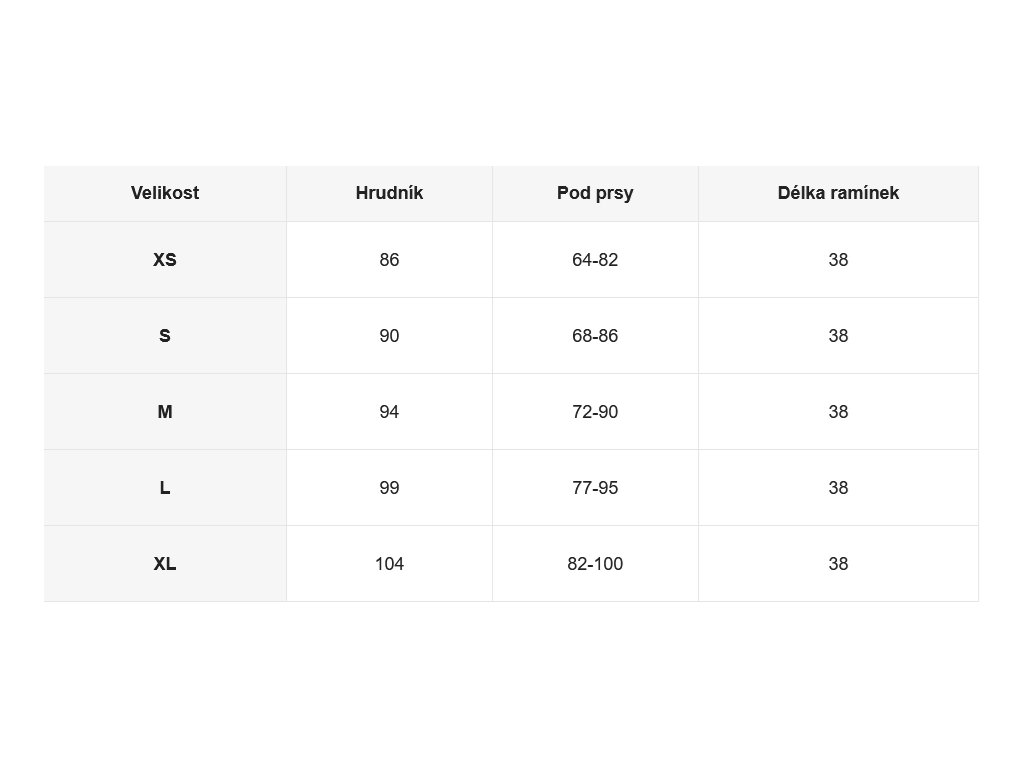Select the chest value 94
1024x768 pixels.
389,412
